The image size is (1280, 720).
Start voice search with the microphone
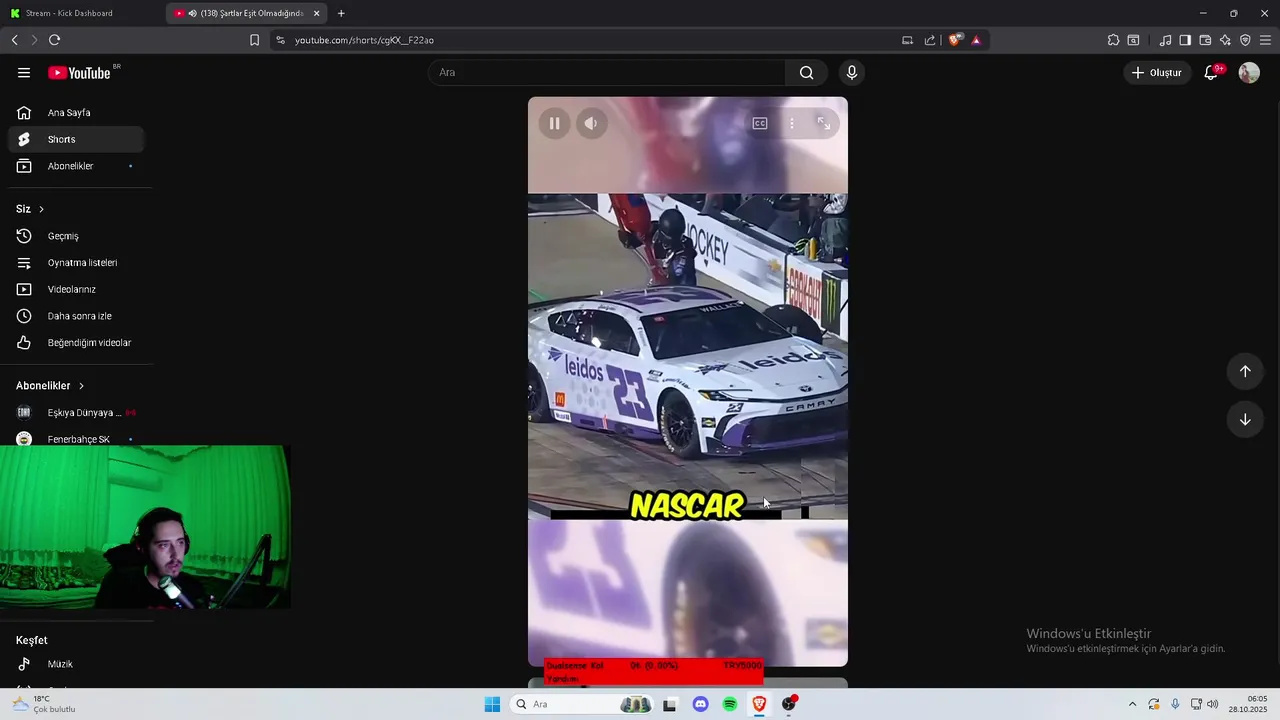tap(852, 72)
